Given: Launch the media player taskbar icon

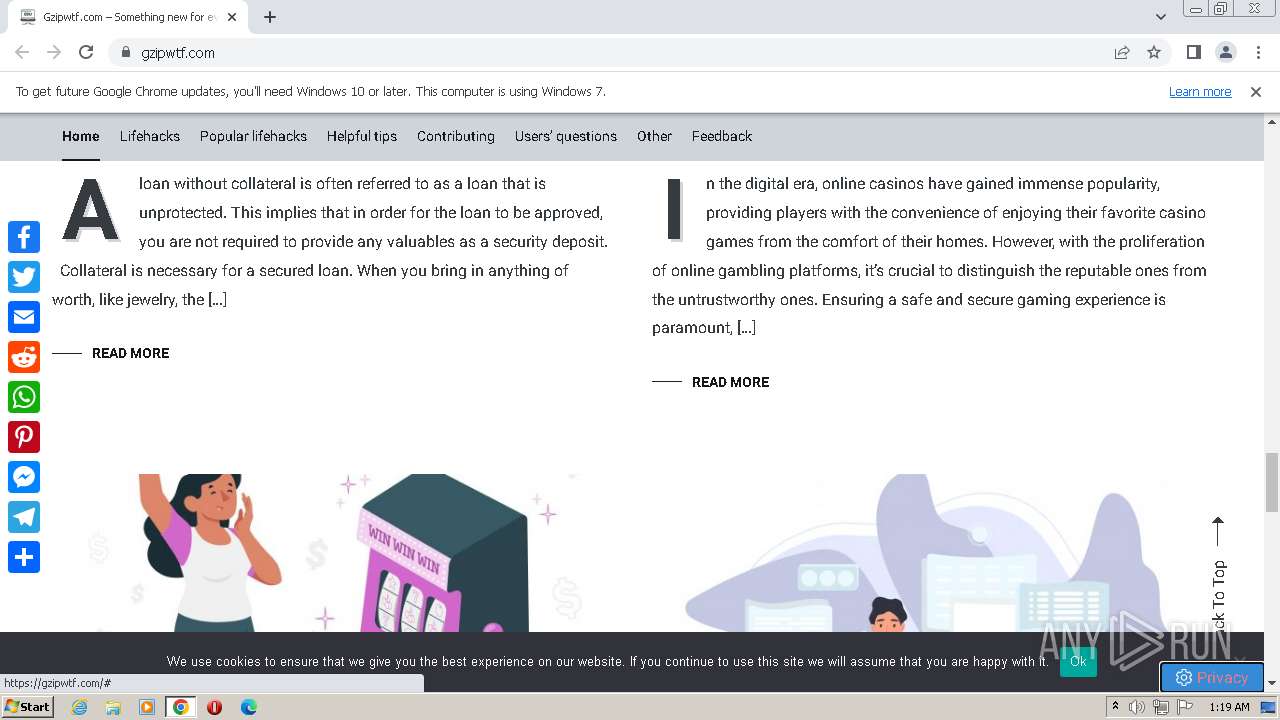Looking at the screenshot, I should [147, 707].
